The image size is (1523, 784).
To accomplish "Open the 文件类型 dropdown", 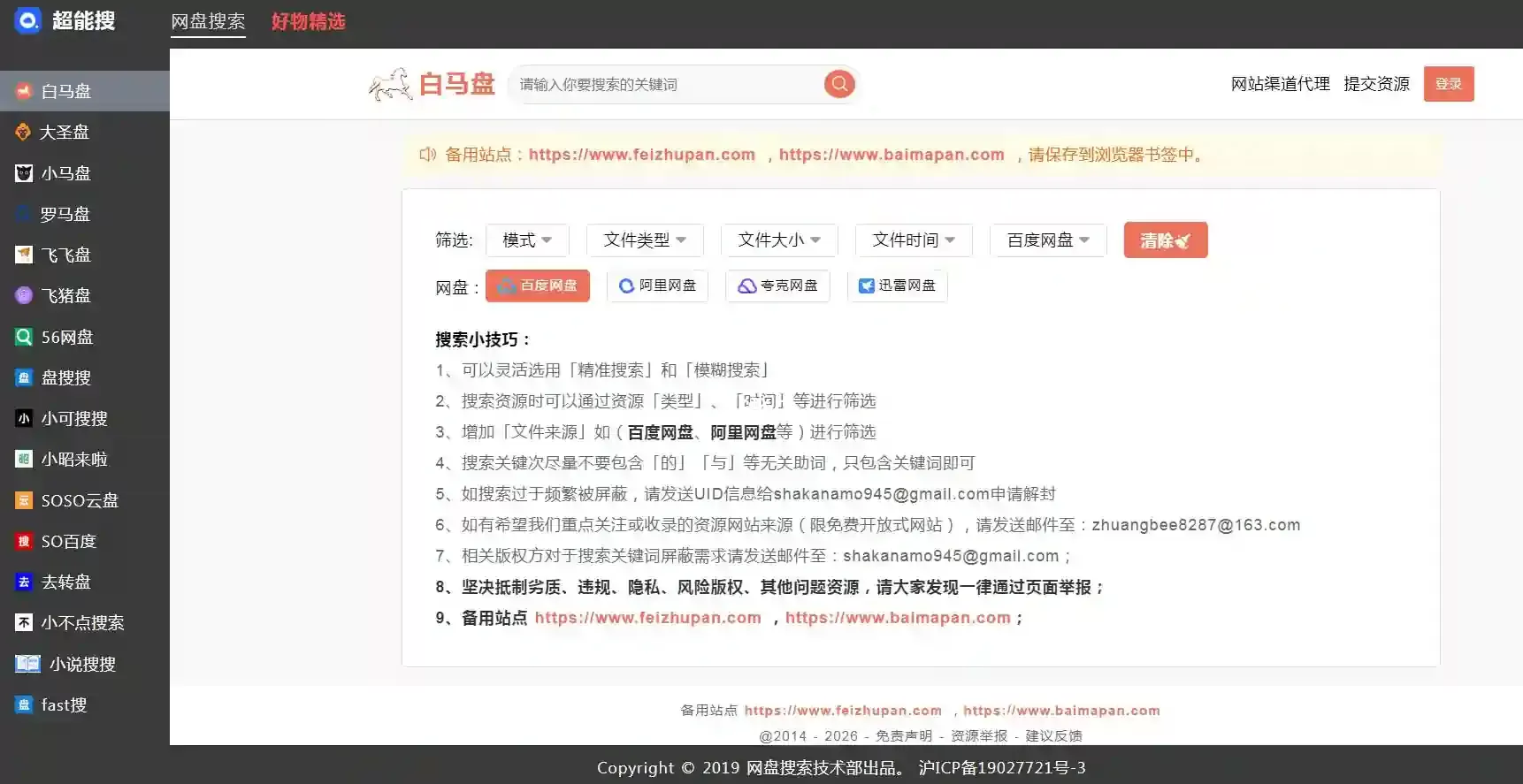I will 645,240.
